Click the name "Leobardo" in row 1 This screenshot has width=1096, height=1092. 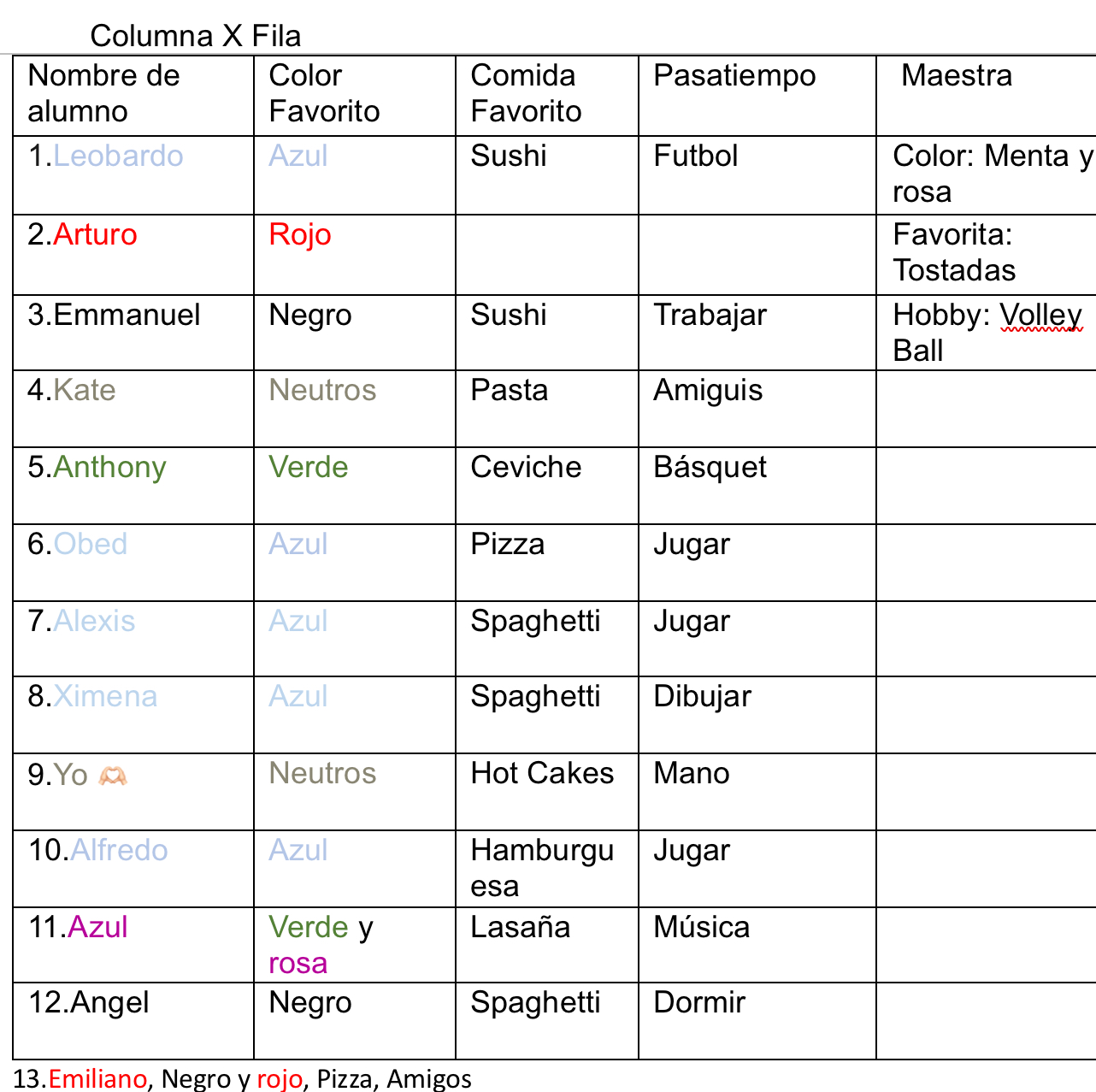(118, 156)
